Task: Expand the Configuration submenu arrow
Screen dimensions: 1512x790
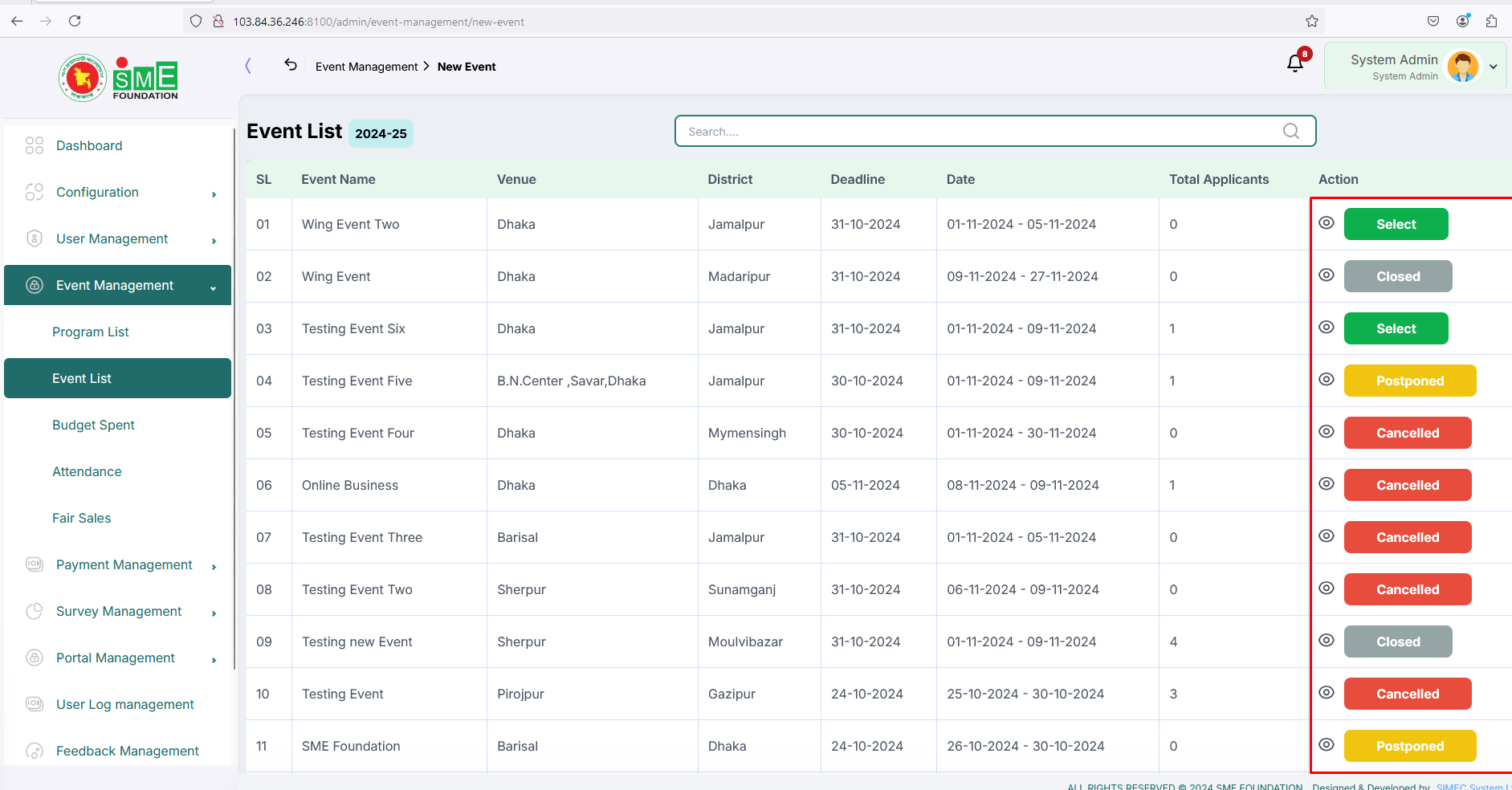Action: (214, 194)
